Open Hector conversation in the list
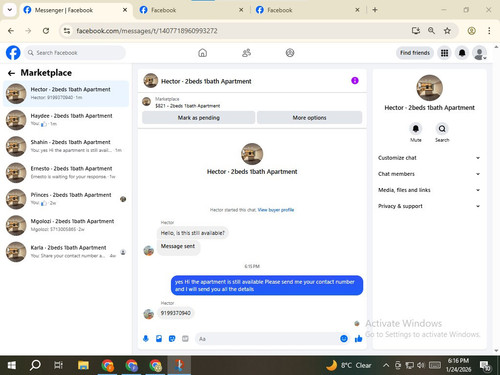Screen dimensions: 500x375 coord(66,94)
